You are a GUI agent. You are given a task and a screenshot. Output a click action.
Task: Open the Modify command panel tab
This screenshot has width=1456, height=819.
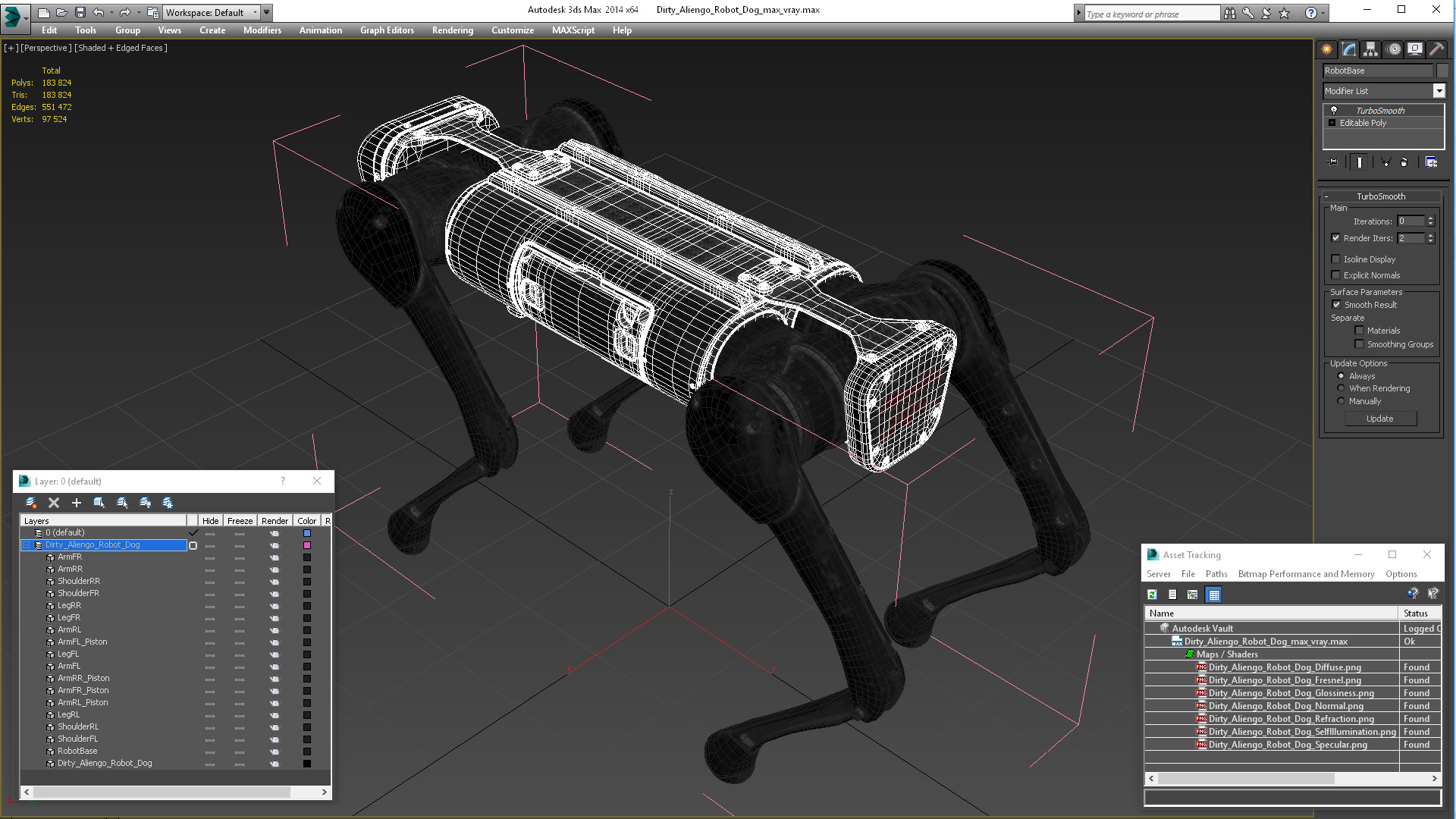[x=1349, y=49]
